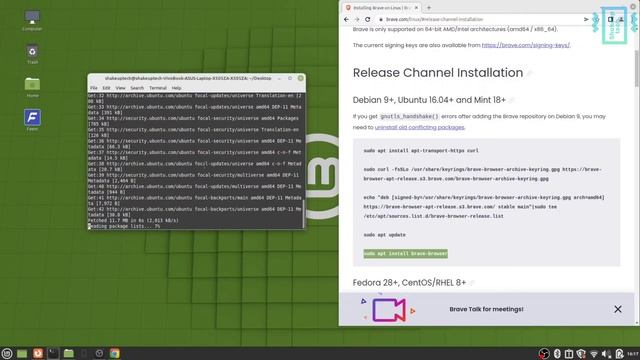Click the sudo apt install apt-transport-https curl line
The width and height of the screenshot is (640, 360).
click(x=421, y=151)
